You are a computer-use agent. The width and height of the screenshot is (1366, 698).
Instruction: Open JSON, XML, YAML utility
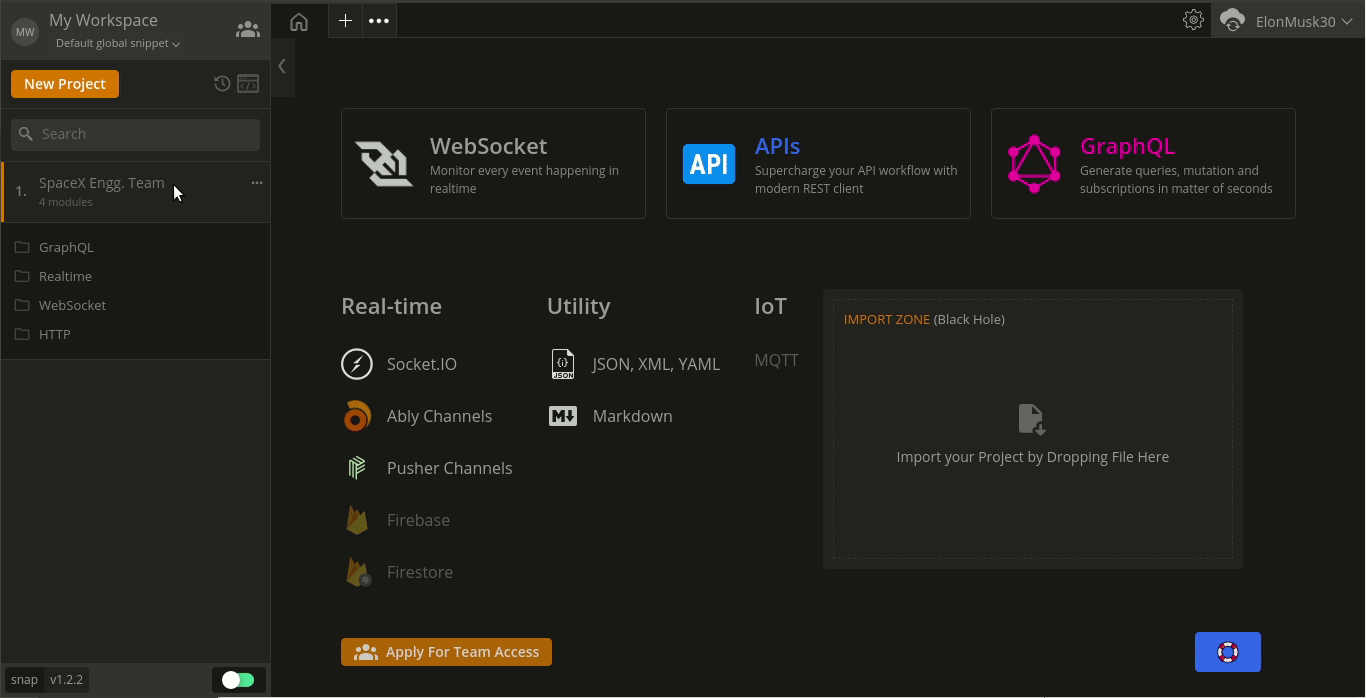tap(656, 364)
